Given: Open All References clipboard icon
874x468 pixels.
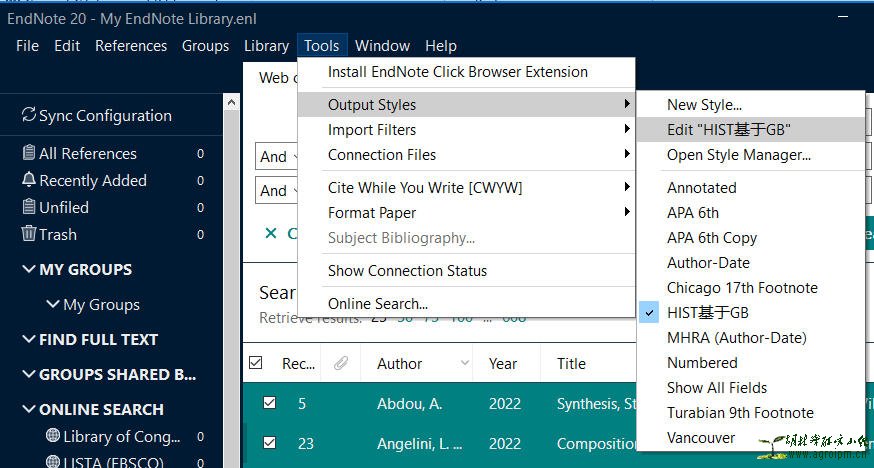Looking at the screenshot, I should tap(28, 153).
